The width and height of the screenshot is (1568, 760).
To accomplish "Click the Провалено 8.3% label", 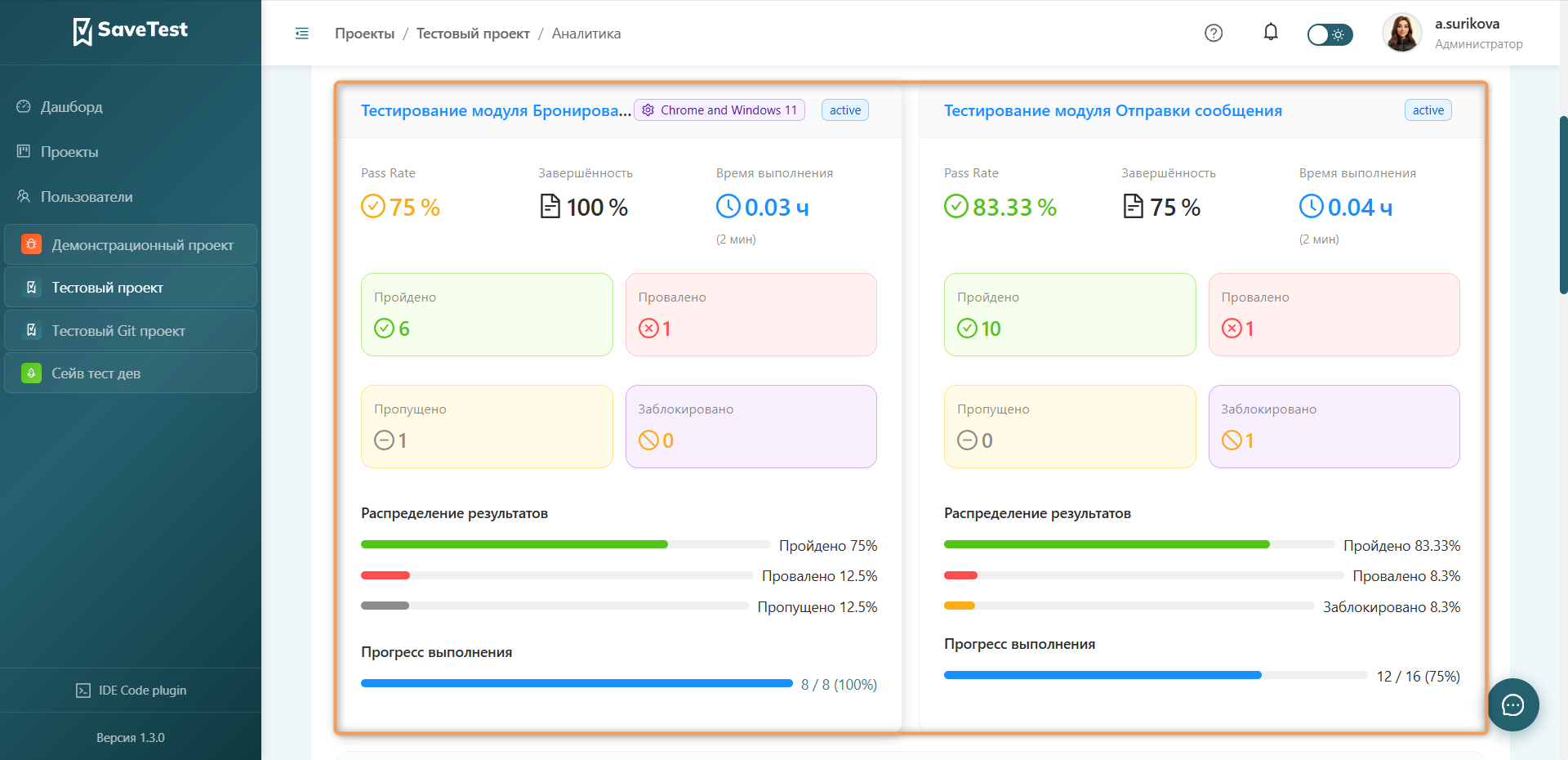I will [x=1406, y=576].
